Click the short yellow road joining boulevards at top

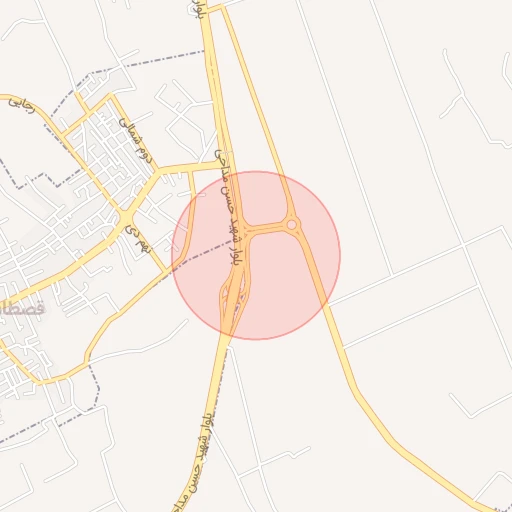[215, 8]
